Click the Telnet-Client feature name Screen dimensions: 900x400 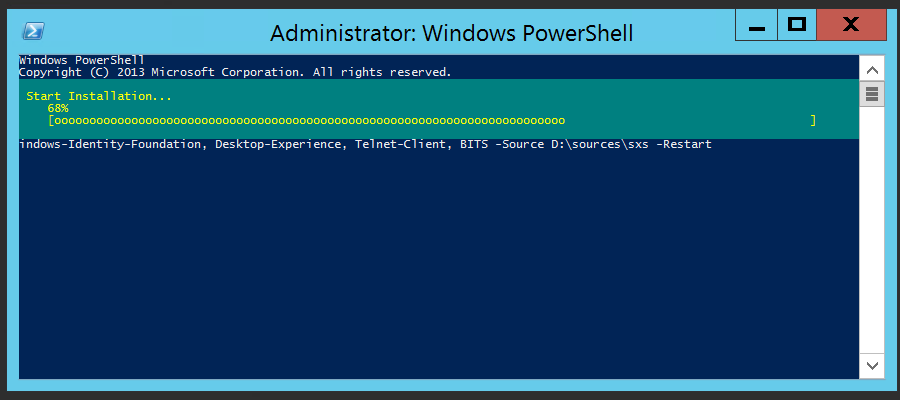tap(400, 144)
